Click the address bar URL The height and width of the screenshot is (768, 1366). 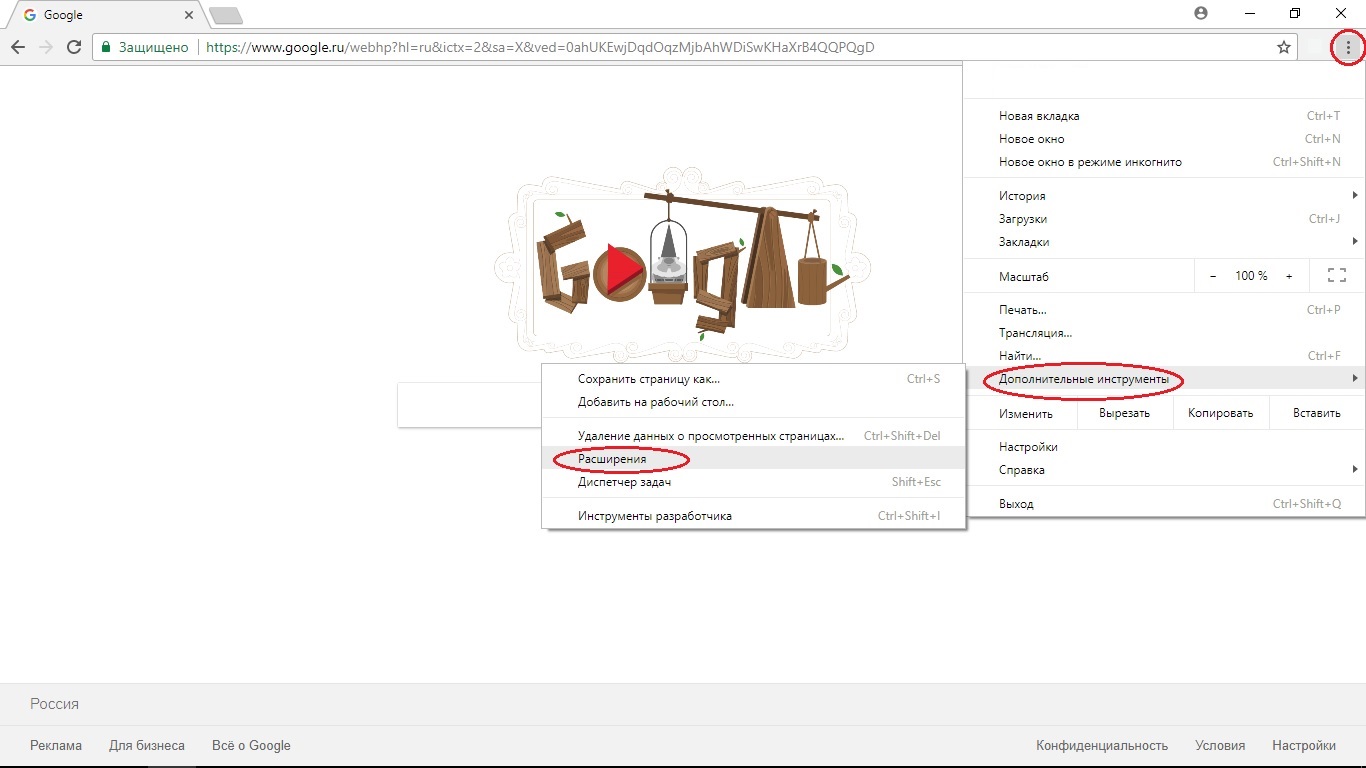click(x=540, y=47)
